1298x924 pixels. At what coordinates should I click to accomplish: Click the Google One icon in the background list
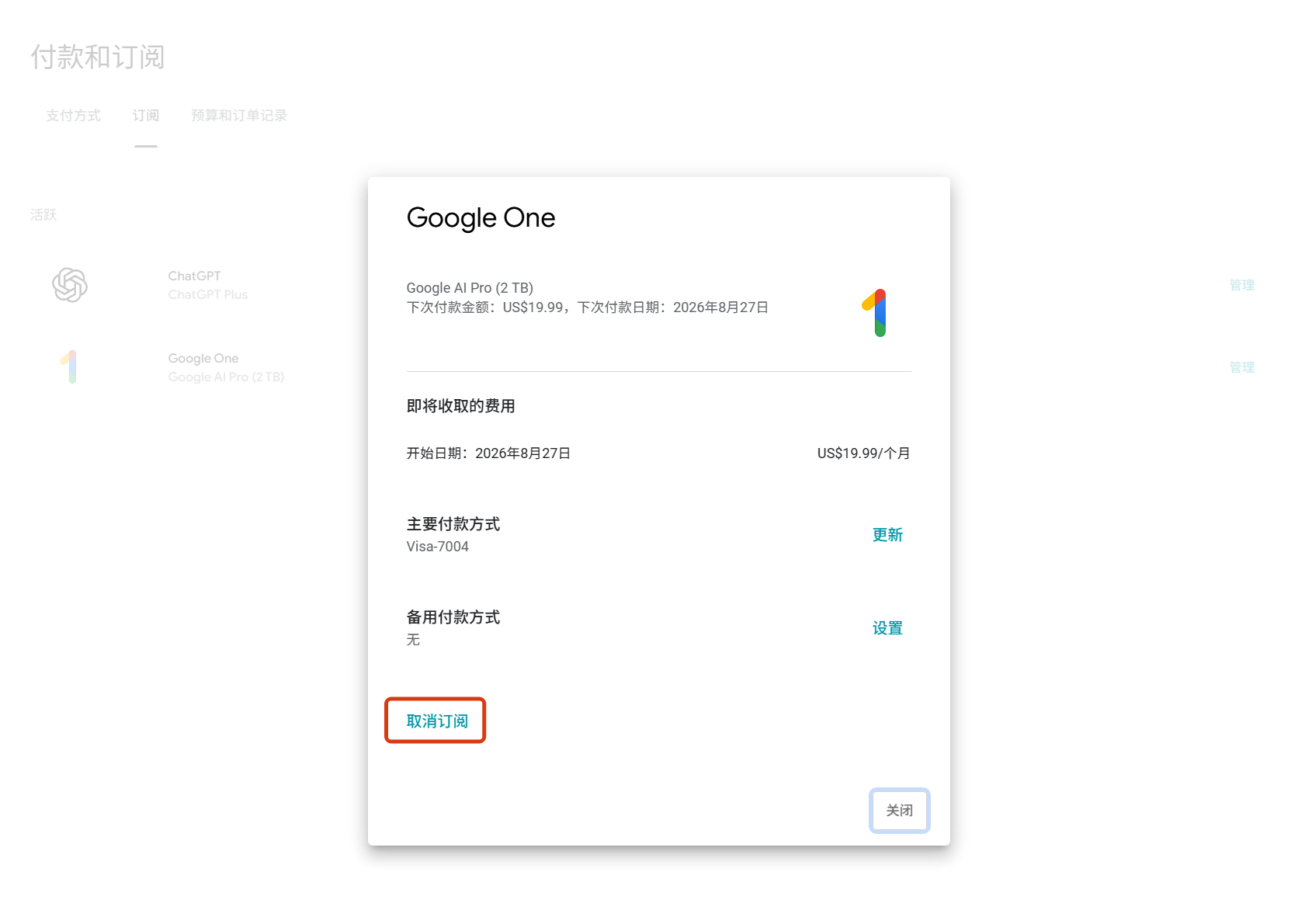coord(69,366)
